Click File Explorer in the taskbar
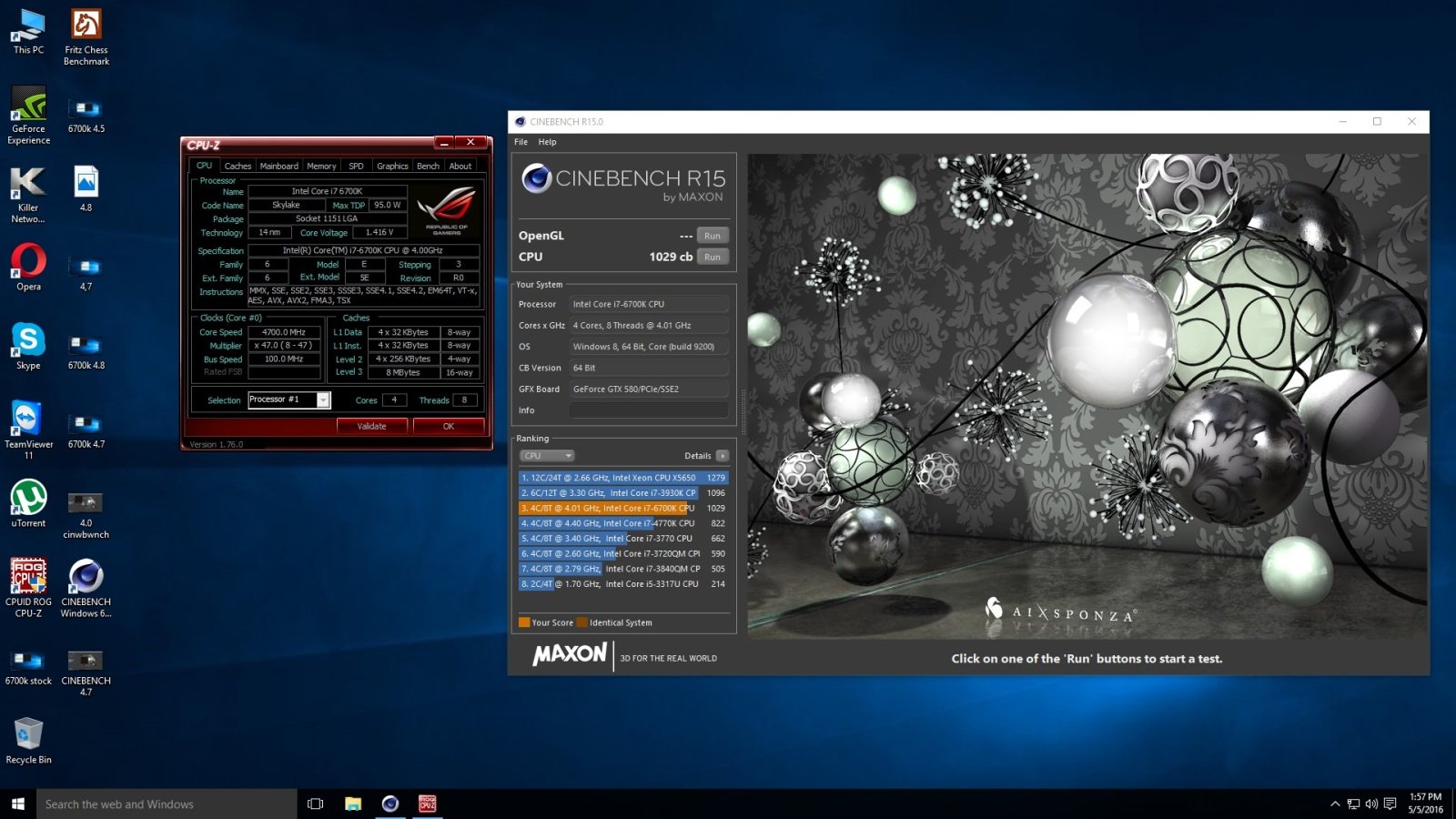 point(353,804)
